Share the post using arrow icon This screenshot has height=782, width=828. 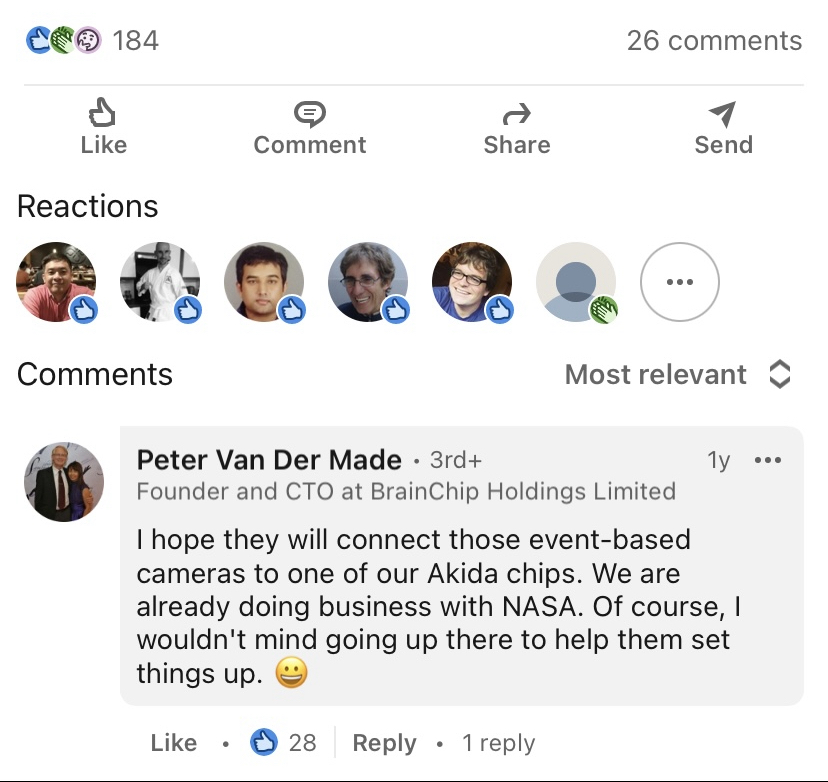coord(517,114)
